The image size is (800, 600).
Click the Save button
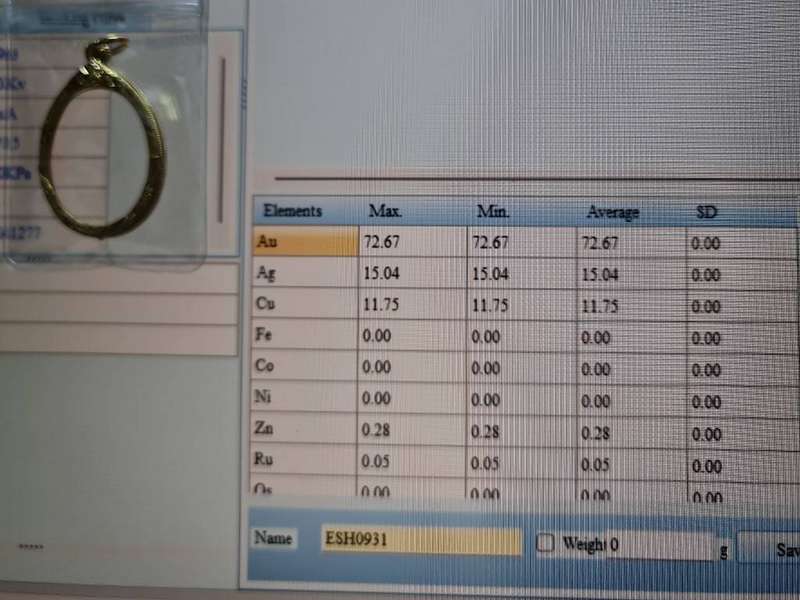[x=785, y=549]
